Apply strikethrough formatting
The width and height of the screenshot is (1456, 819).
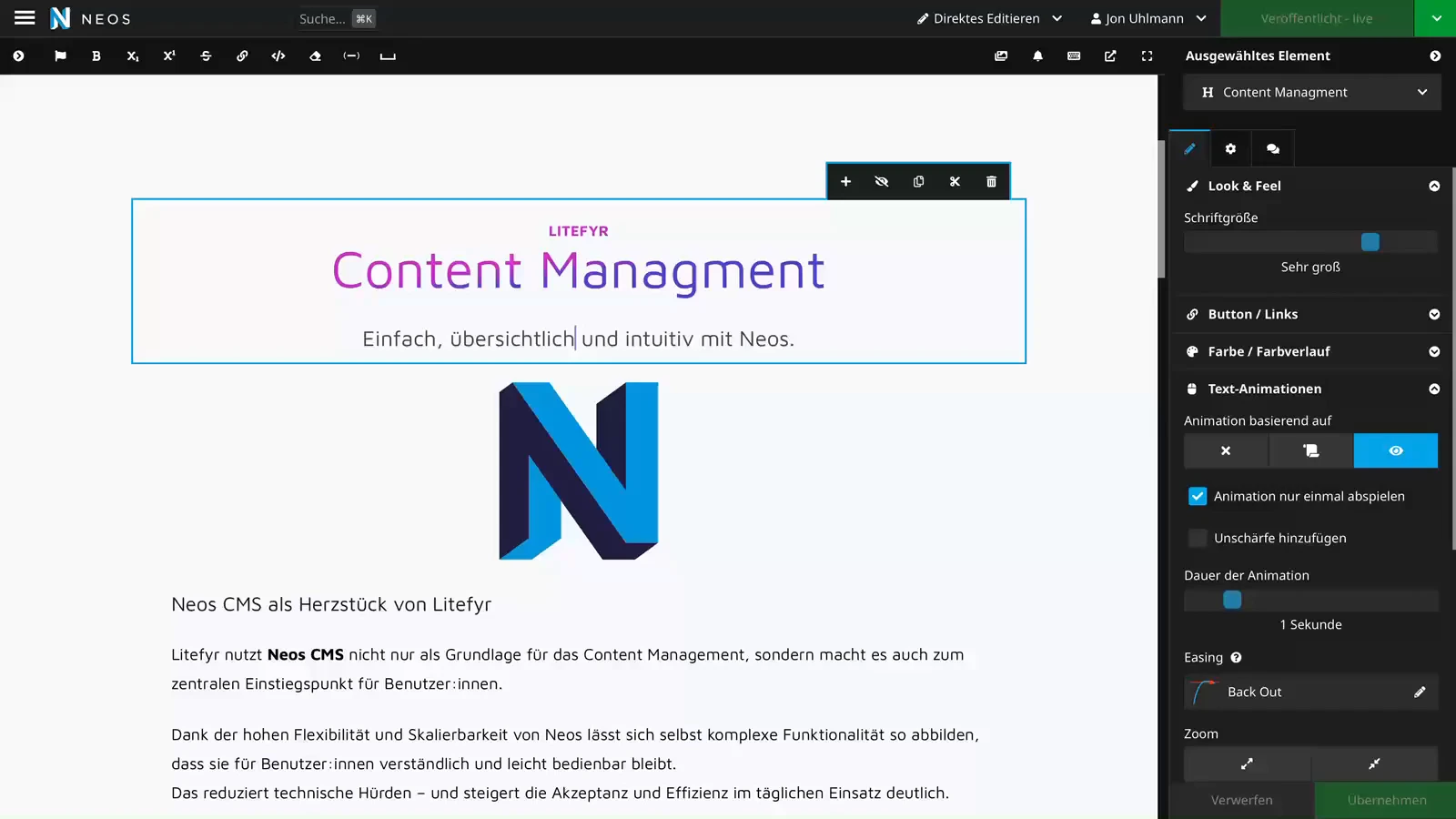206,56
